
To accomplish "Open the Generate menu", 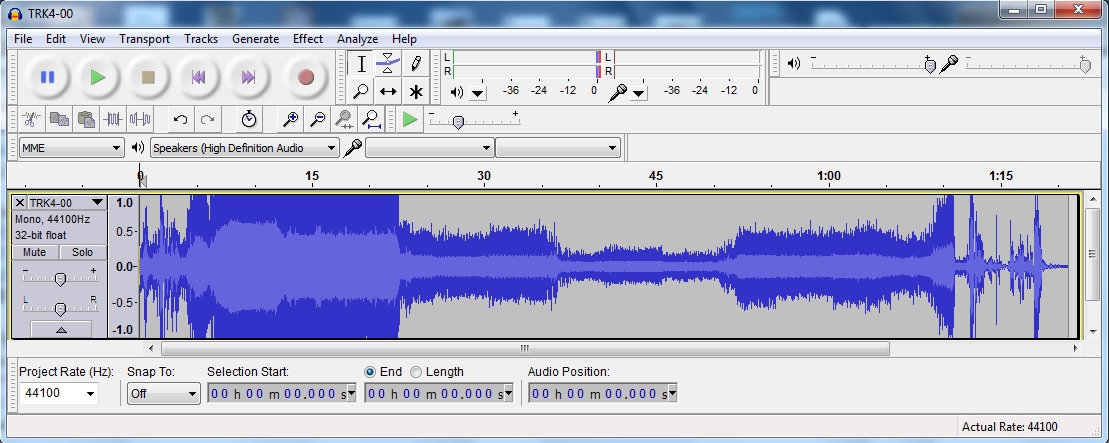I will click(255, 39).
